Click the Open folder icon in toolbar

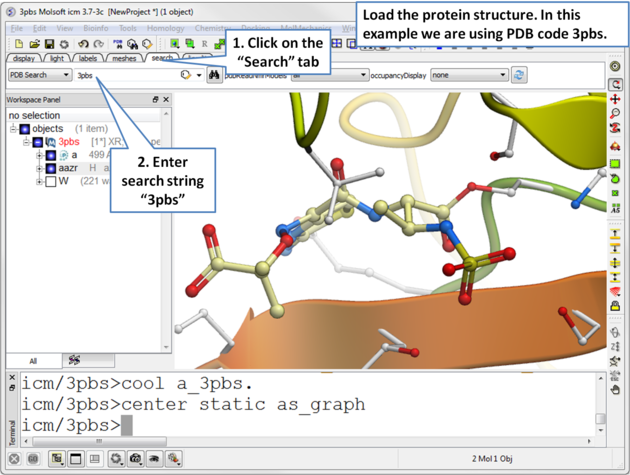point(35,44)
